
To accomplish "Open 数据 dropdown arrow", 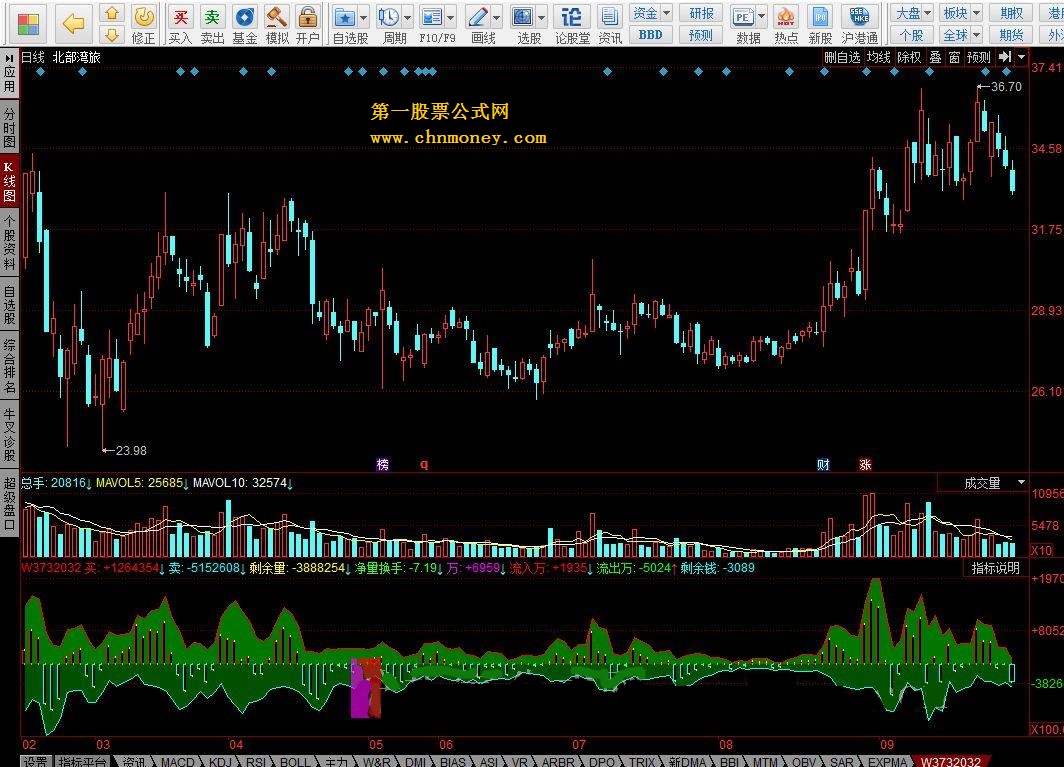I will point(761,17).
